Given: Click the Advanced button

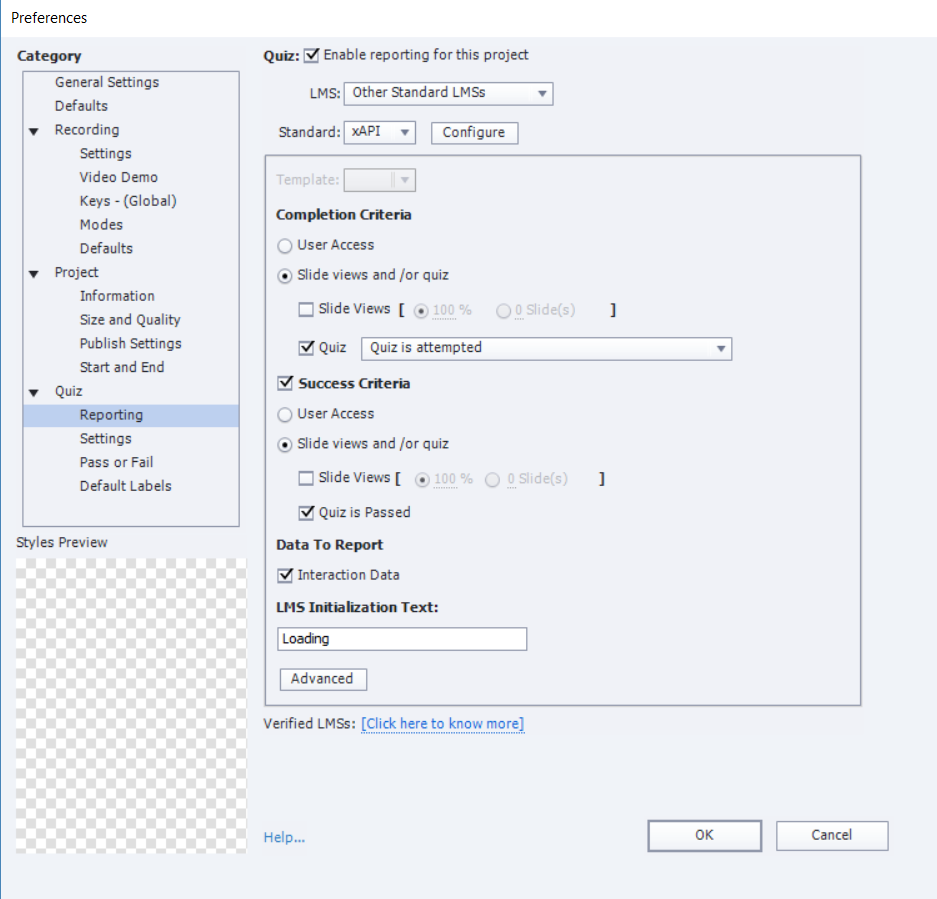Looking at the screenshot, I should click(323, 679).
